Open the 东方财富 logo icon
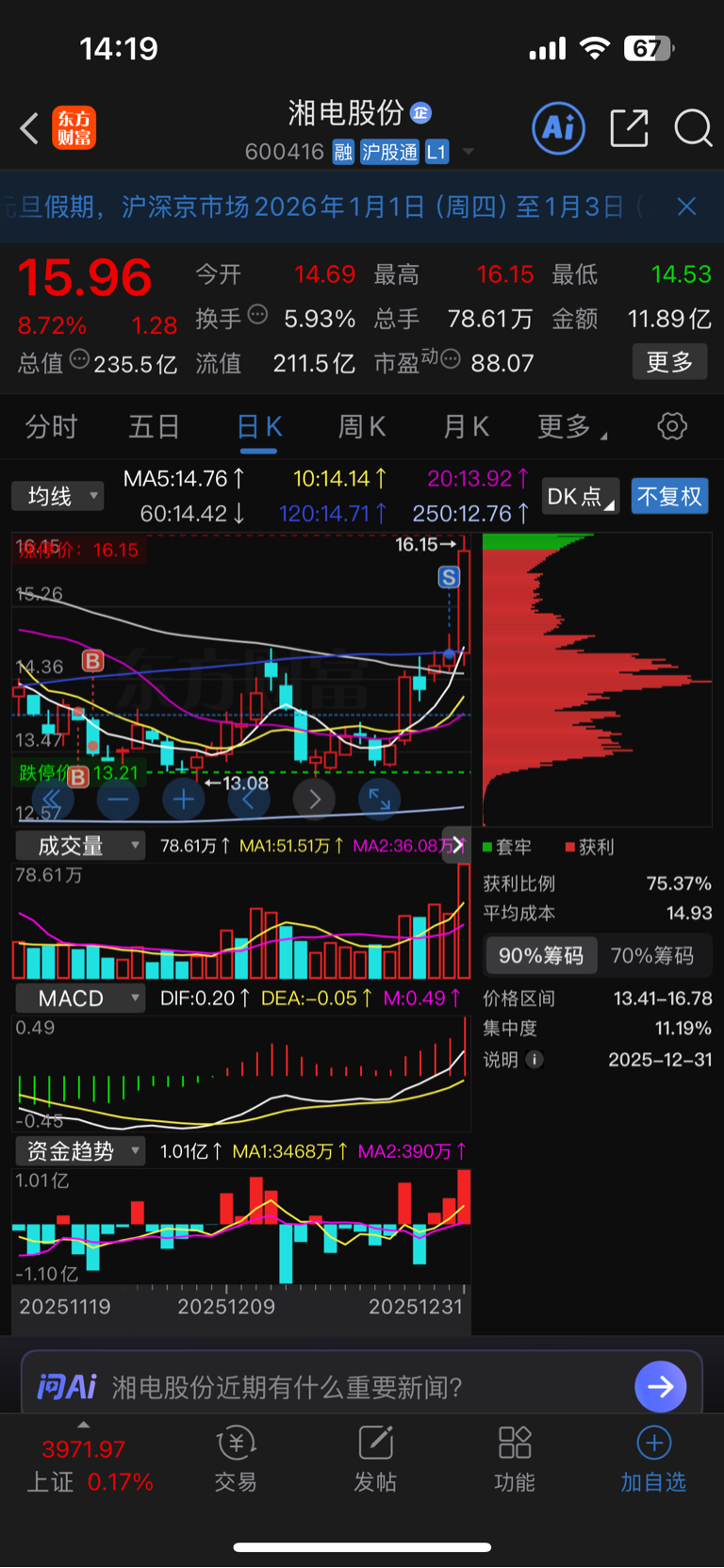Viewport: 724px width, 1568px height. point(74,128)
